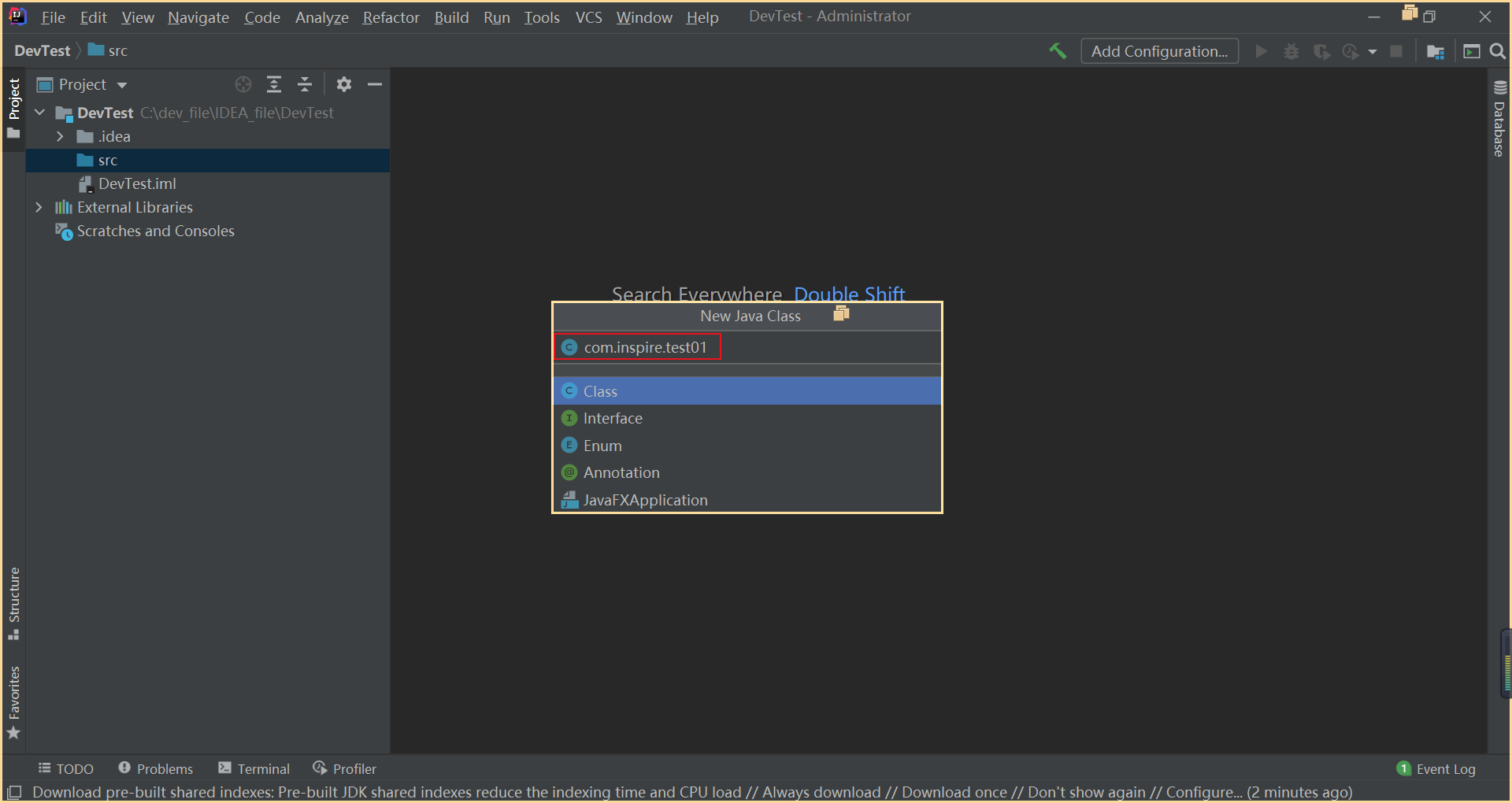Click icon beside New Java Class title
The width and height of the screenshot is (1512, 803).
tap(841, 314)
